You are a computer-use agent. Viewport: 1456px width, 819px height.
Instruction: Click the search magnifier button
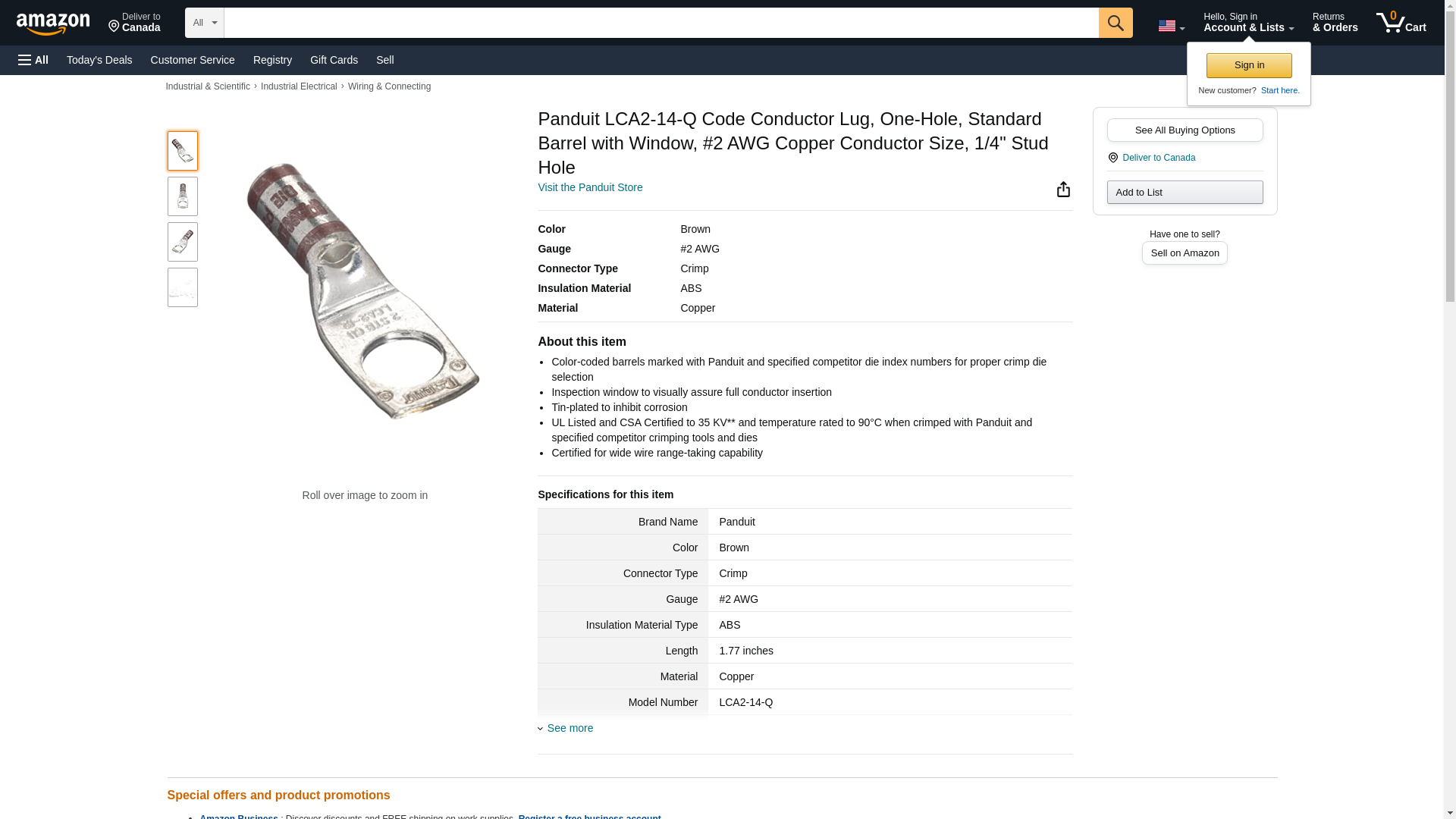[1115, 23]
